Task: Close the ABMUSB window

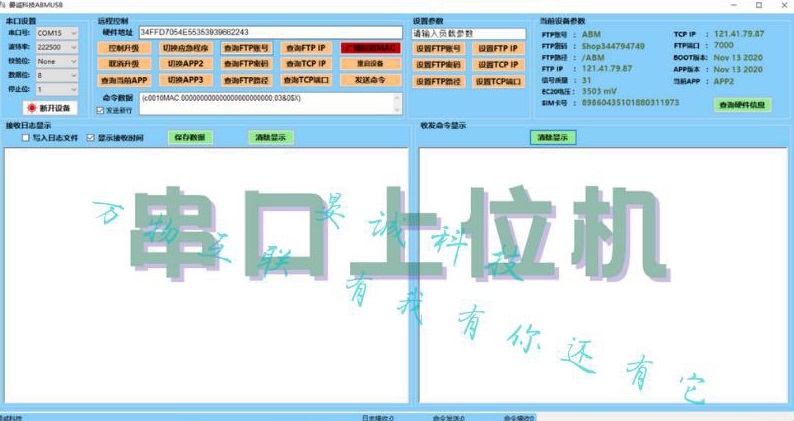Action: pos(784,5)
